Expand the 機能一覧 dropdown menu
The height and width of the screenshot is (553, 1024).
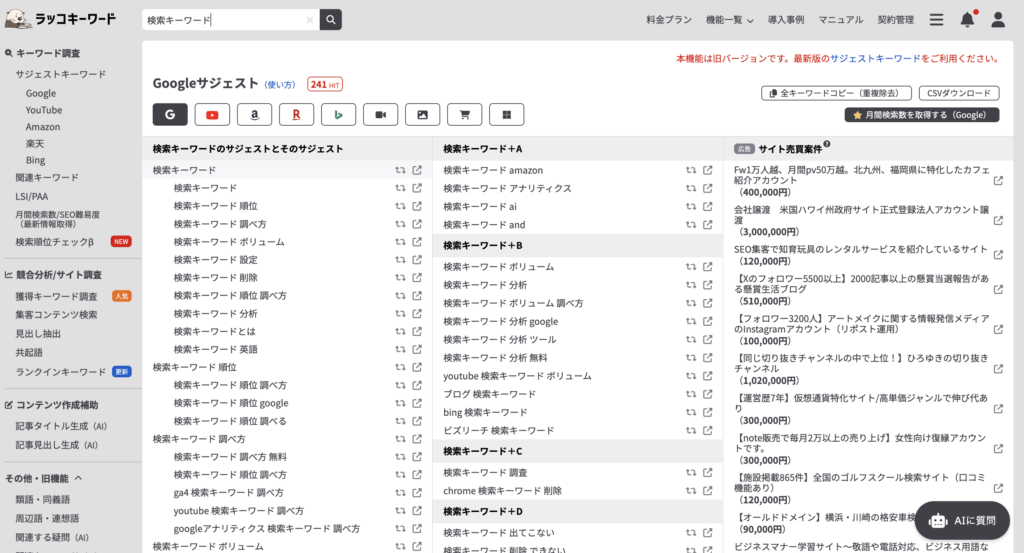[x=729, y=20]
